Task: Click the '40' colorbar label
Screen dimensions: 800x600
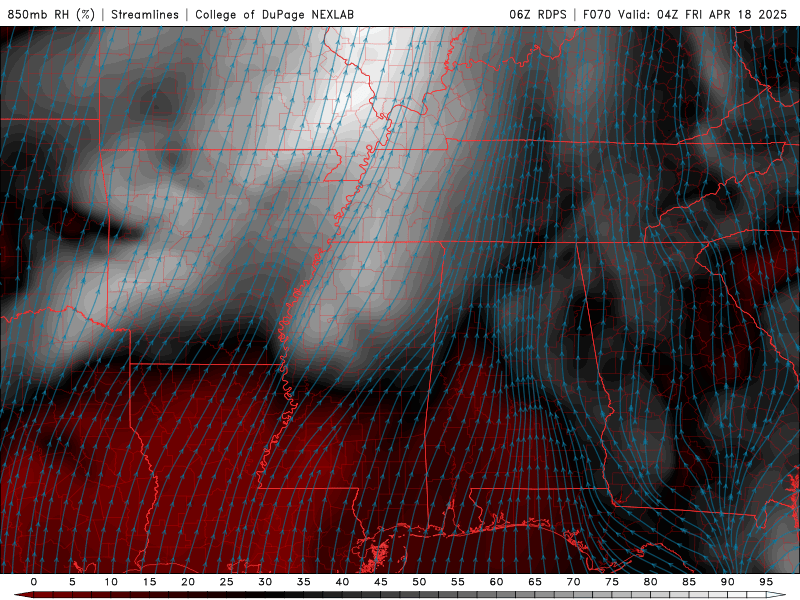Action: click(x=342, y=582)
